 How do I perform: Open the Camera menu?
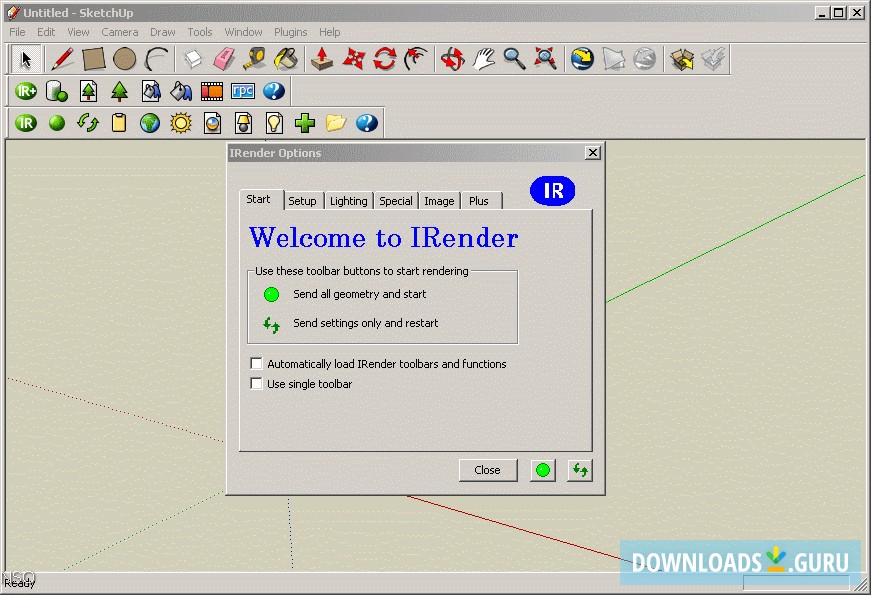[120, 32]
